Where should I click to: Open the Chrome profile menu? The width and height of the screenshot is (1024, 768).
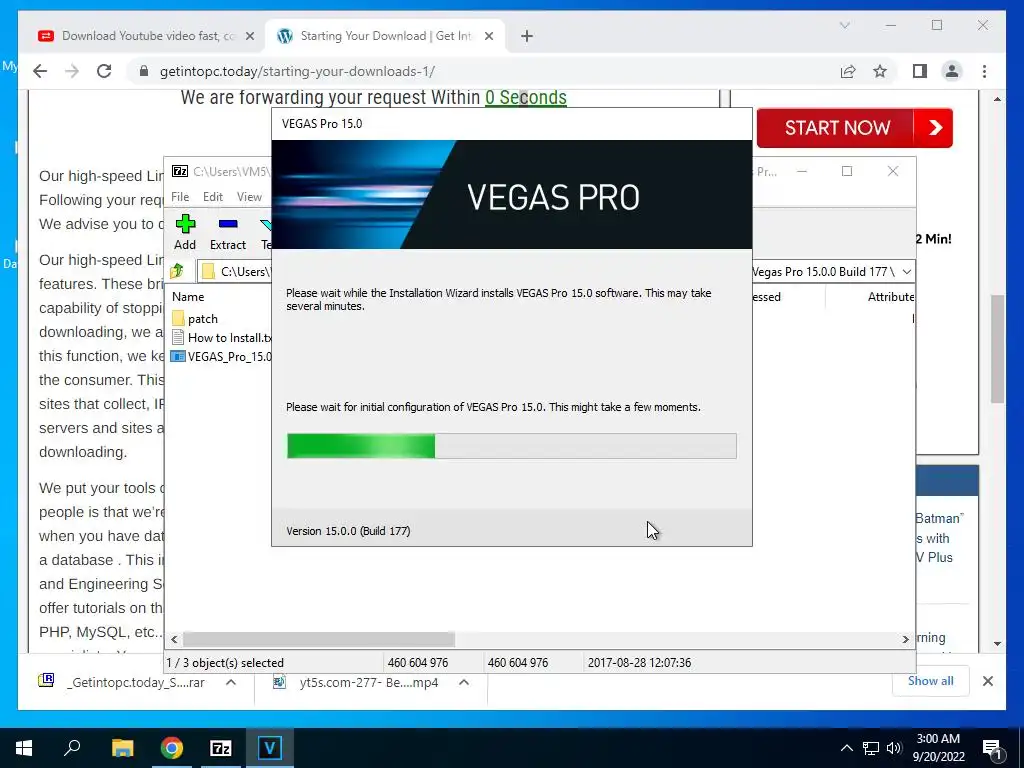tap(952, 71)
